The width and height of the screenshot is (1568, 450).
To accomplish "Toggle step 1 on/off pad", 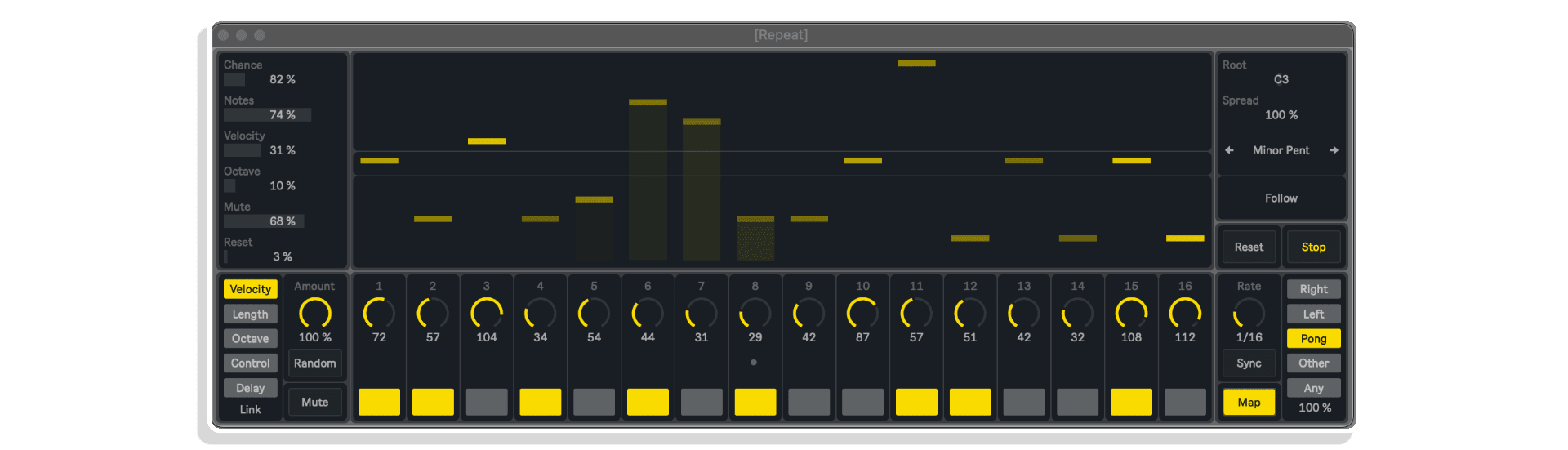I will pyautogui.click(x=379, y=402).
